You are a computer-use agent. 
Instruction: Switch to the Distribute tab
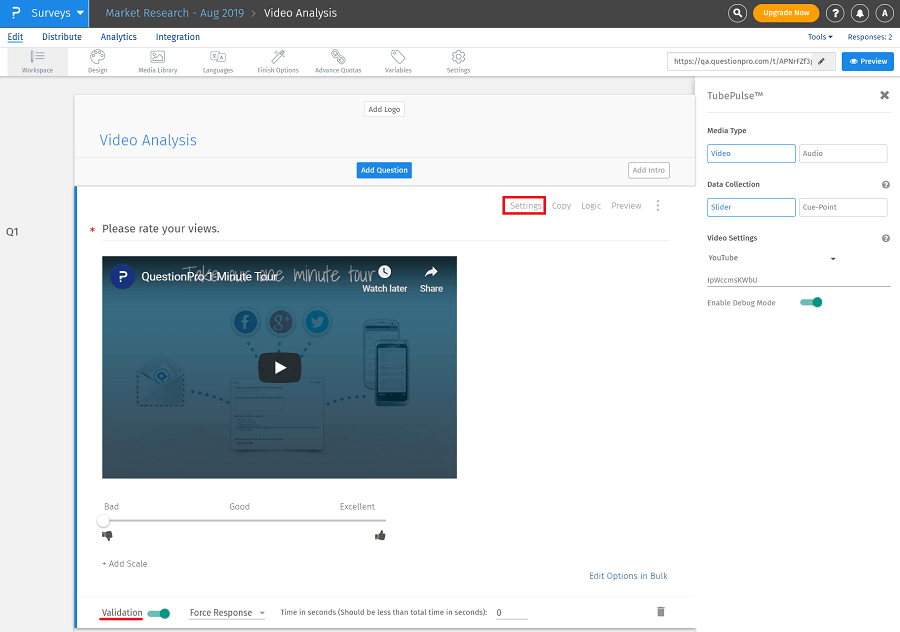tap(62, 37)
